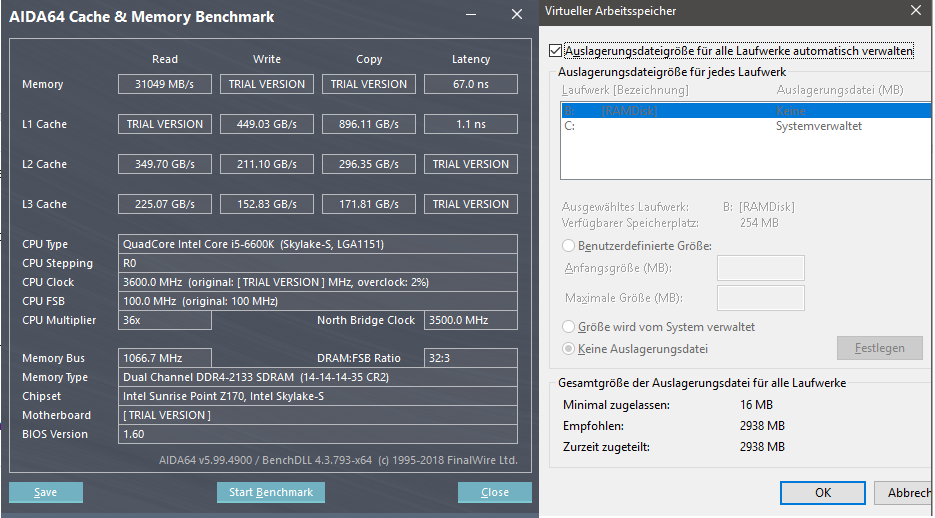Viewport: 935px width, 518px height.
Task: Click CPU FSB 100.0 MHz field
Action: pos(318,301)
